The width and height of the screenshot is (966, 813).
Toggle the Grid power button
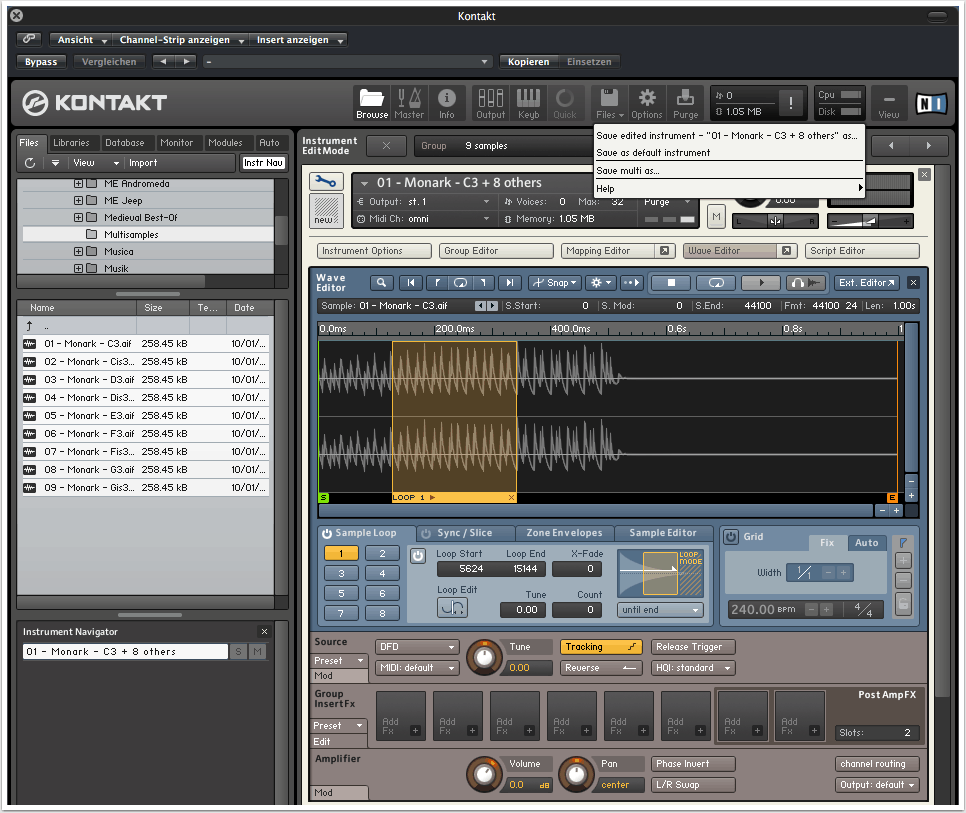coord(730,537)
